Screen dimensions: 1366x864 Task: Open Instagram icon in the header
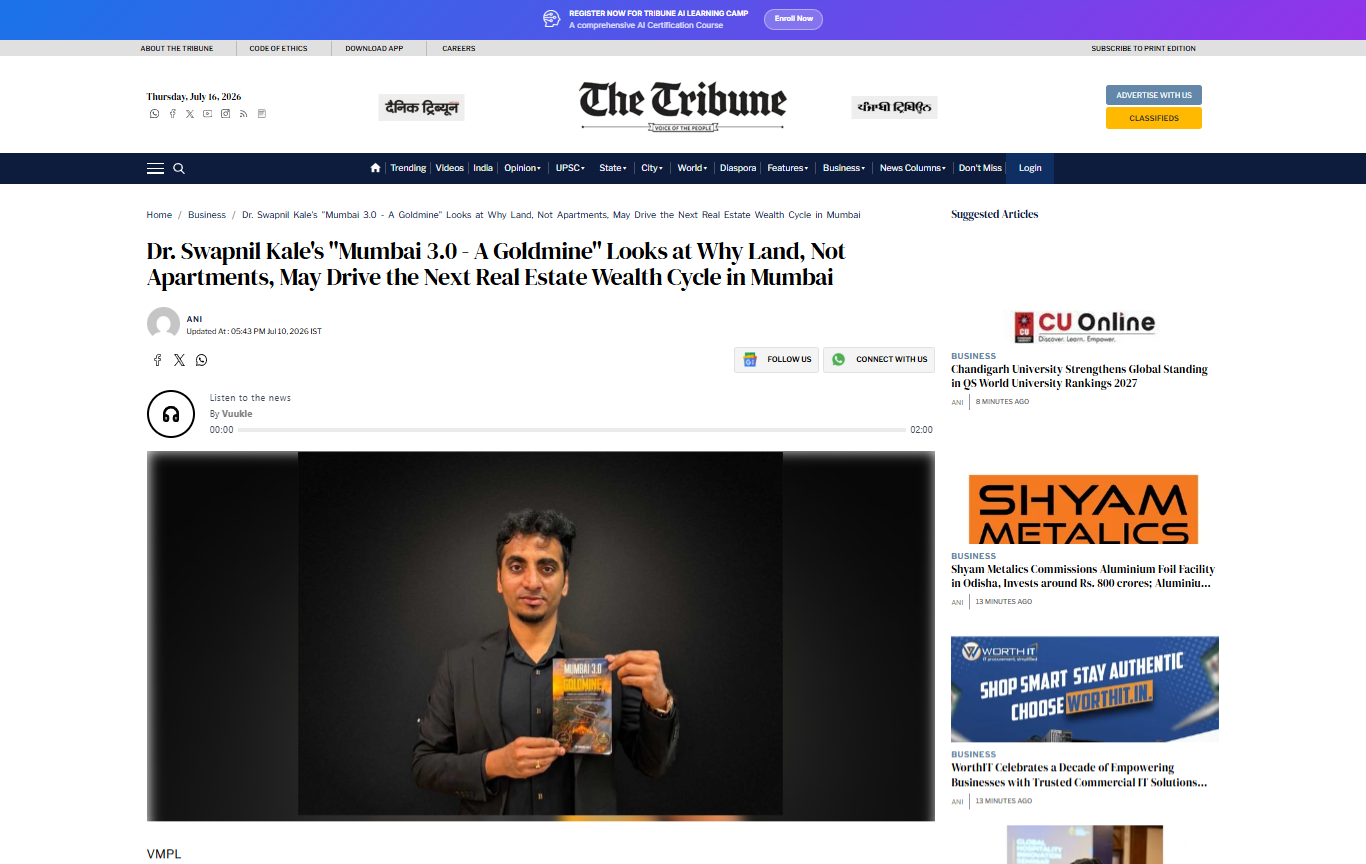click(x=226, y=114)
